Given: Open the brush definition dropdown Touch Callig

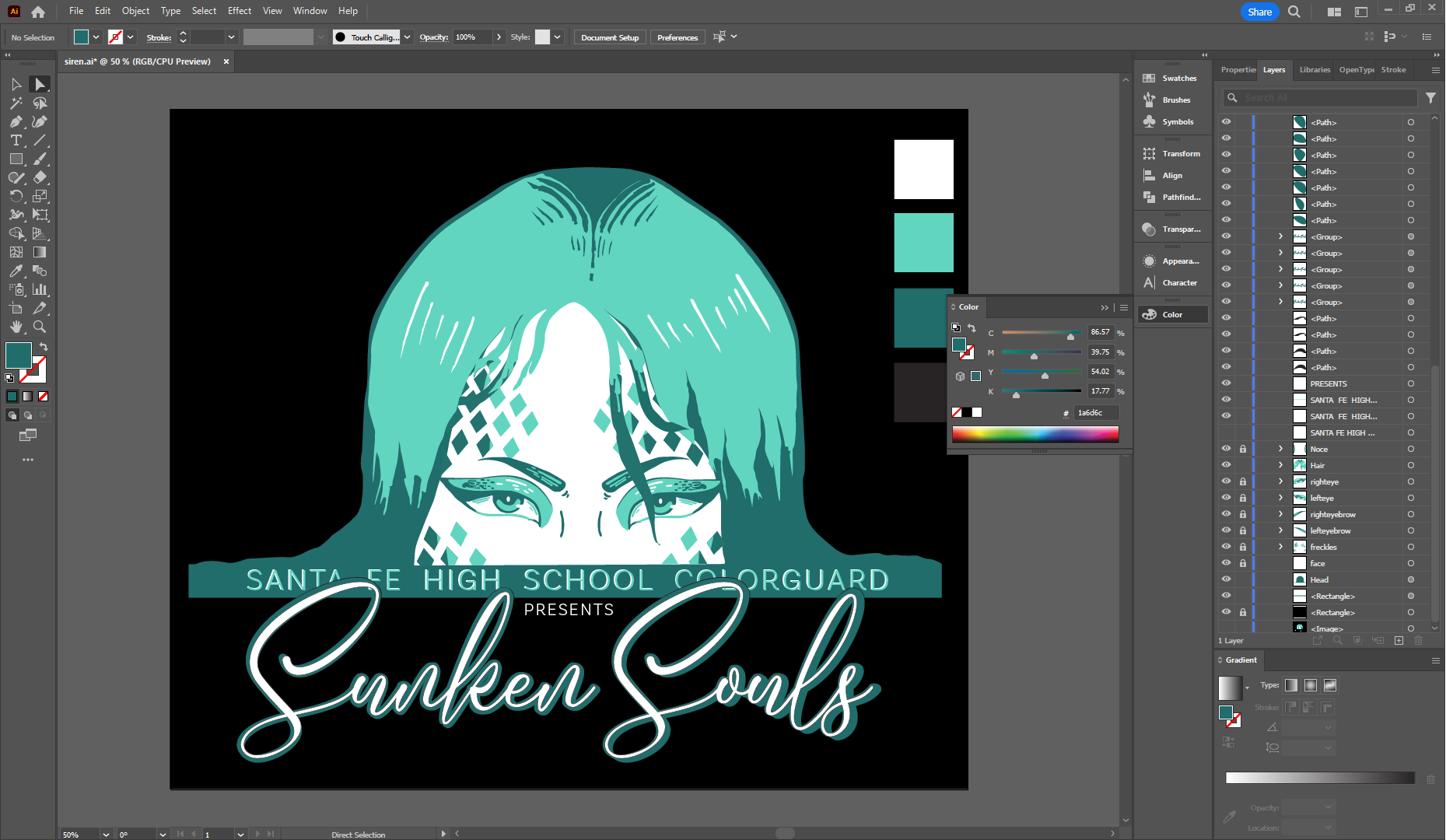Looking at the screenshot, I should pos(407,37).
